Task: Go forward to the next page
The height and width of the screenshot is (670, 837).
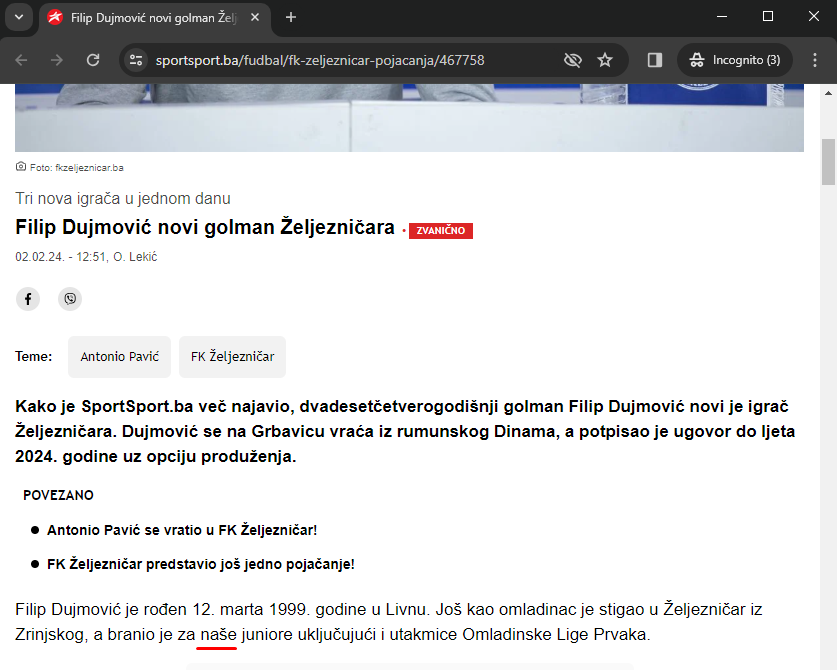Action: 57,60
